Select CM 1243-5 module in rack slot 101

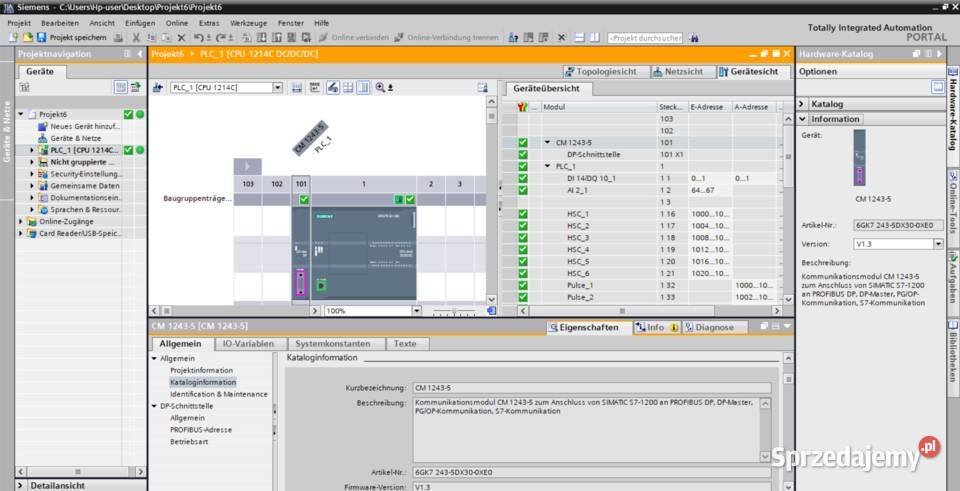pos(301,253)
